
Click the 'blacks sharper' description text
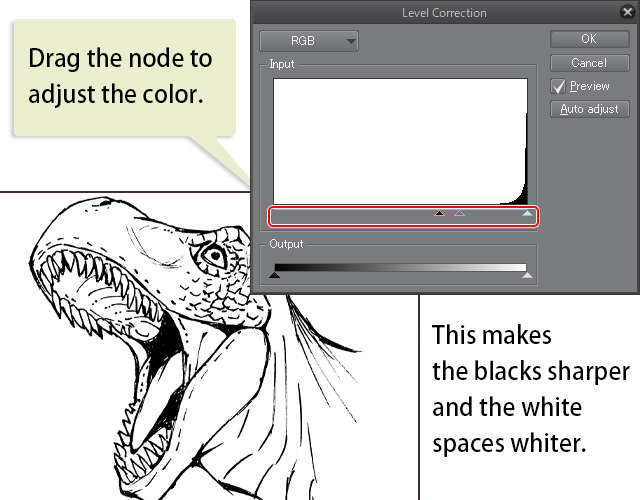530,371
